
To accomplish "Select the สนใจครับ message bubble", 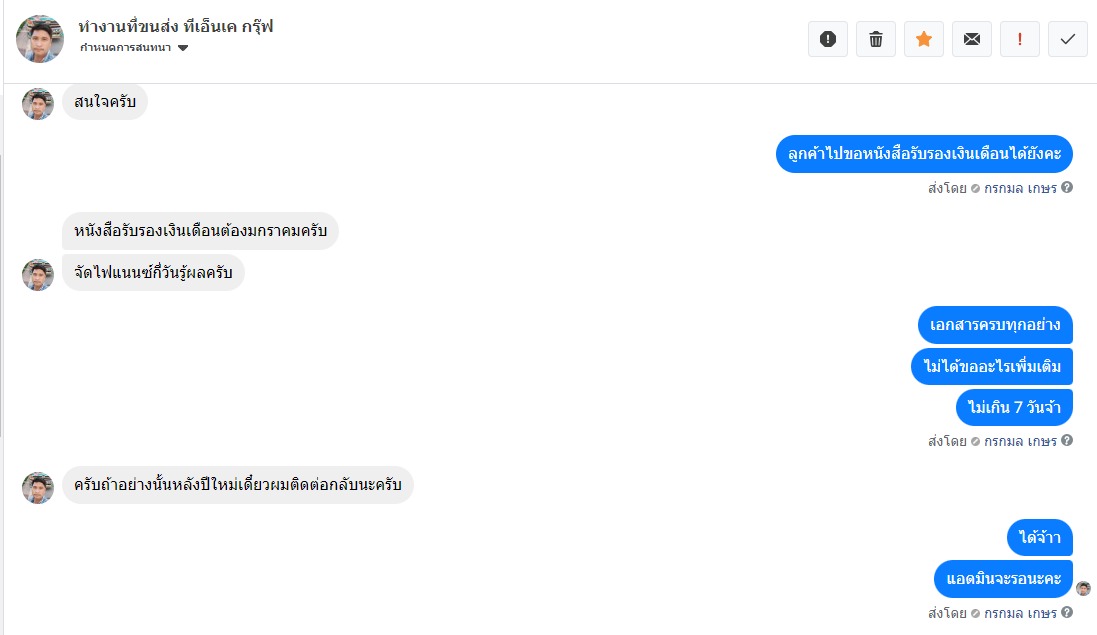I will [x=105, y=103].
